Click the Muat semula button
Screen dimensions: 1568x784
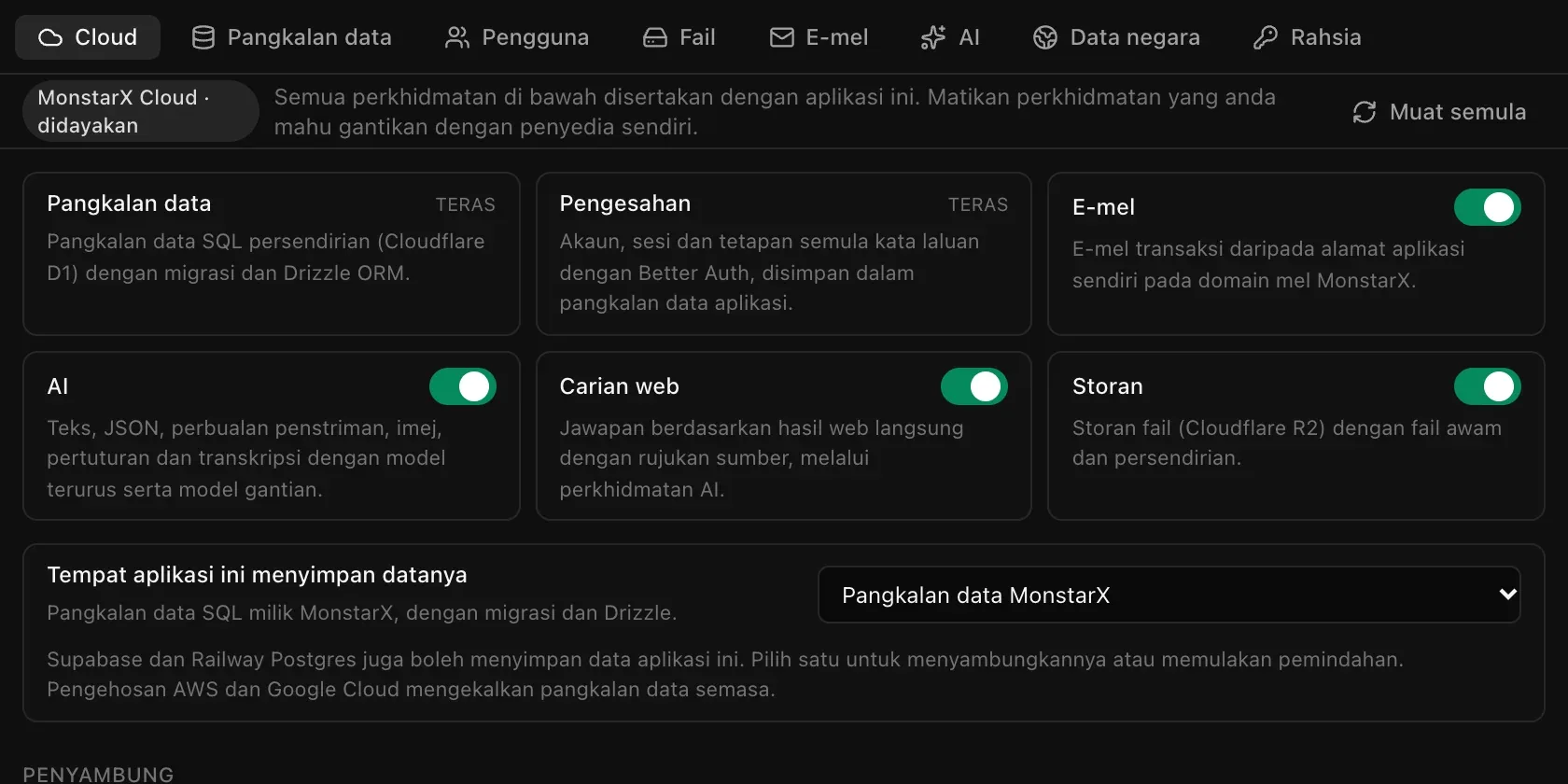coord(1439,112)
